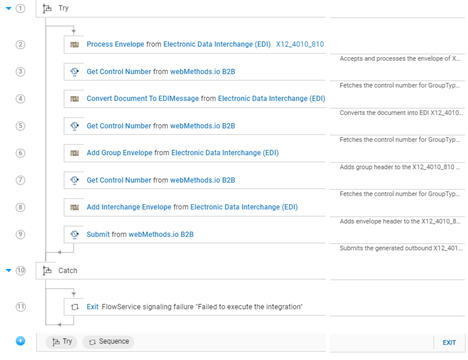
Task: Click the EDI icon beside Convert Document To EDIMessage
Action: (x=75, y=99)
